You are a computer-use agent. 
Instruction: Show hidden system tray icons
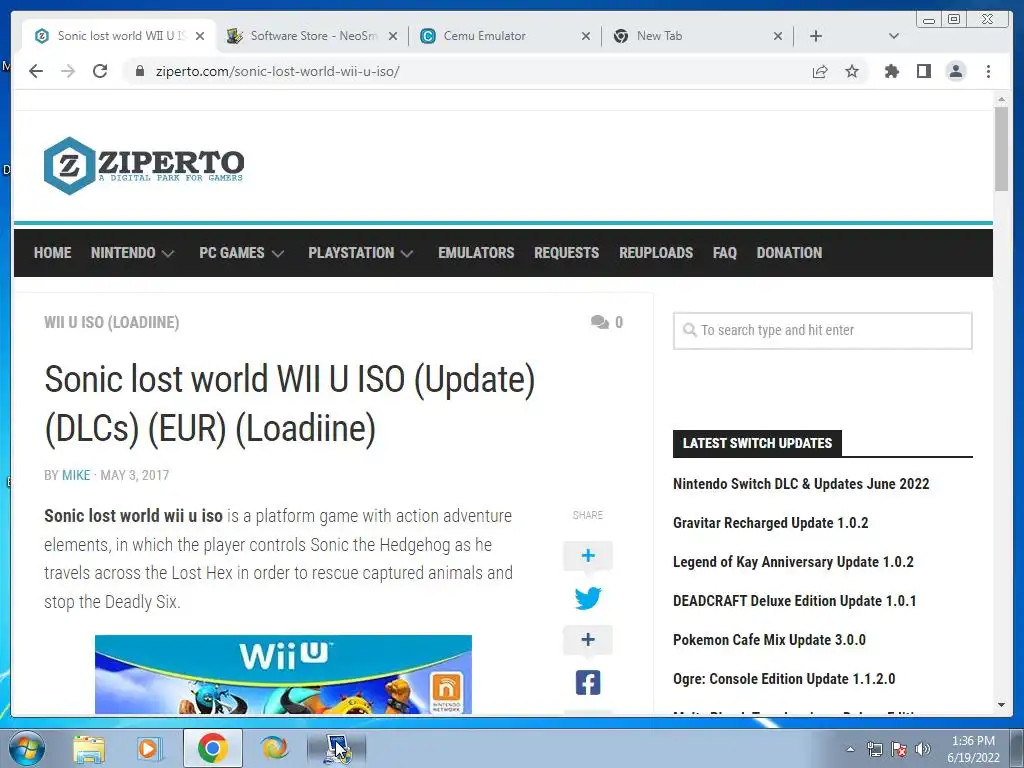[x=850, y=749]
